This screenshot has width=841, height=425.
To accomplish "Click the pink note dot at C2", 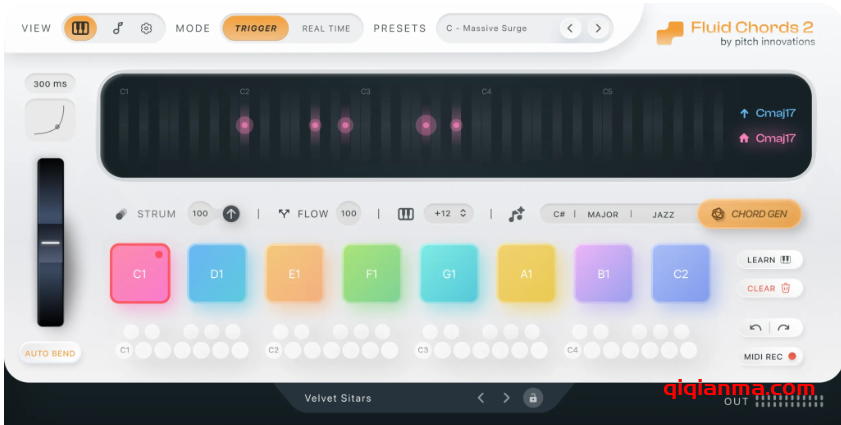I will (245, 125).
